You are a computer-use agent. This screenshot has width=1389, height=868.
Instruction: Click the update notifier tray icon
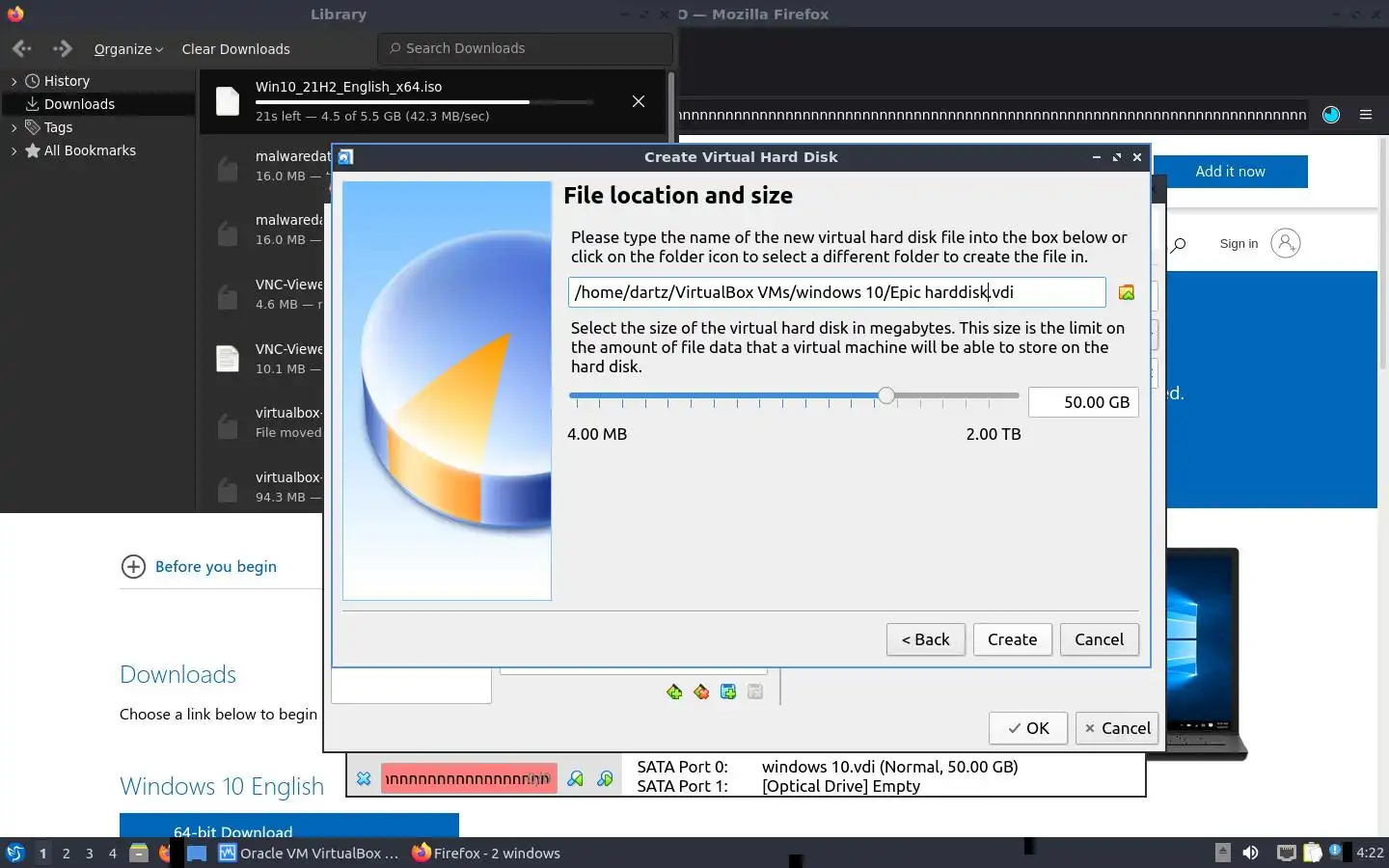[x=1336, y=851]
